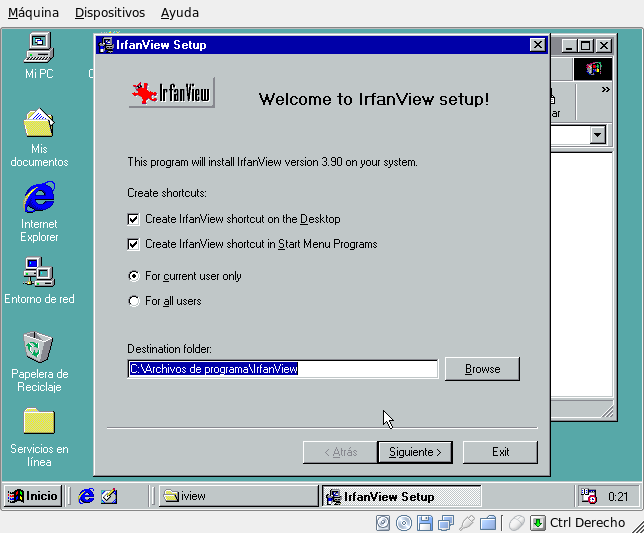
Task: Open the Máquina menu
Action: (33, 13)
